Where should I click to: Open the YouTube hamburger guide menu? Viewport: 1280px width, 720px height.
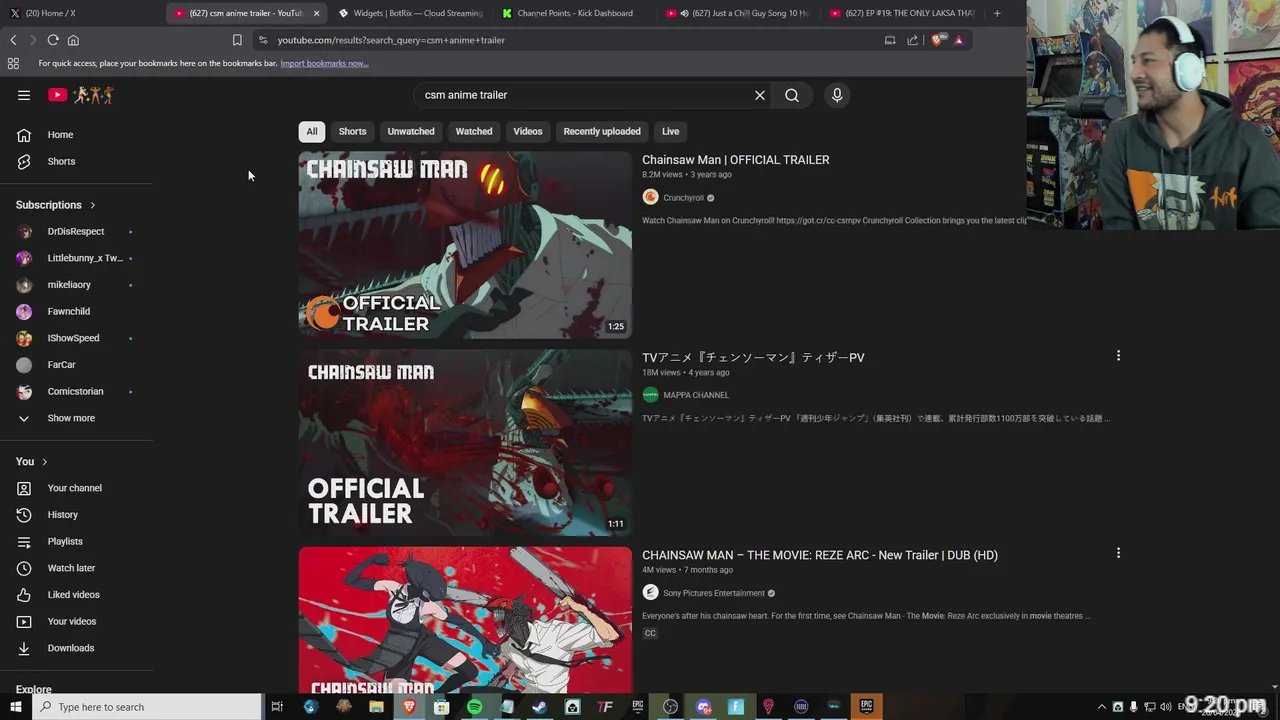click(x=24, y=95)
